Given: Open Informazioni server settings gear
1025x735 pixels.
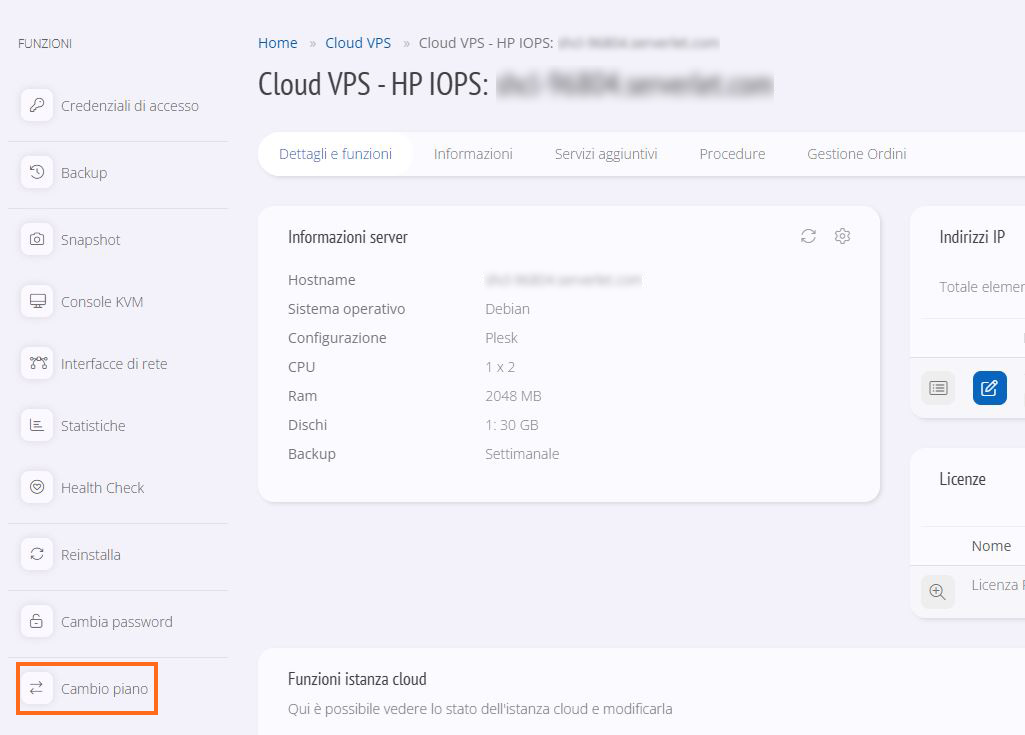Looking at the screenshot, I should (x=843, y=236).
